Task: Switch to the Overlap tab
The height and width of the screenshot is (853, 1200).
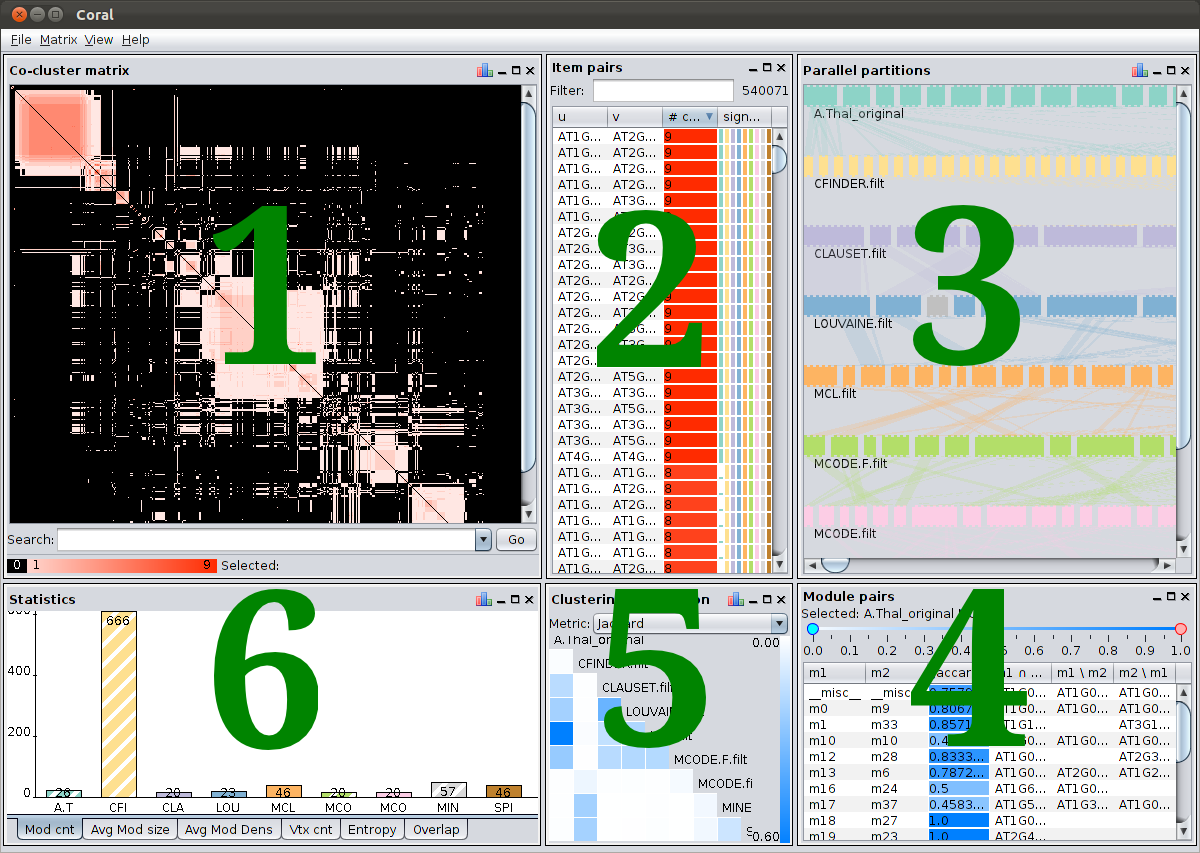Action: [x=436, y=829]
